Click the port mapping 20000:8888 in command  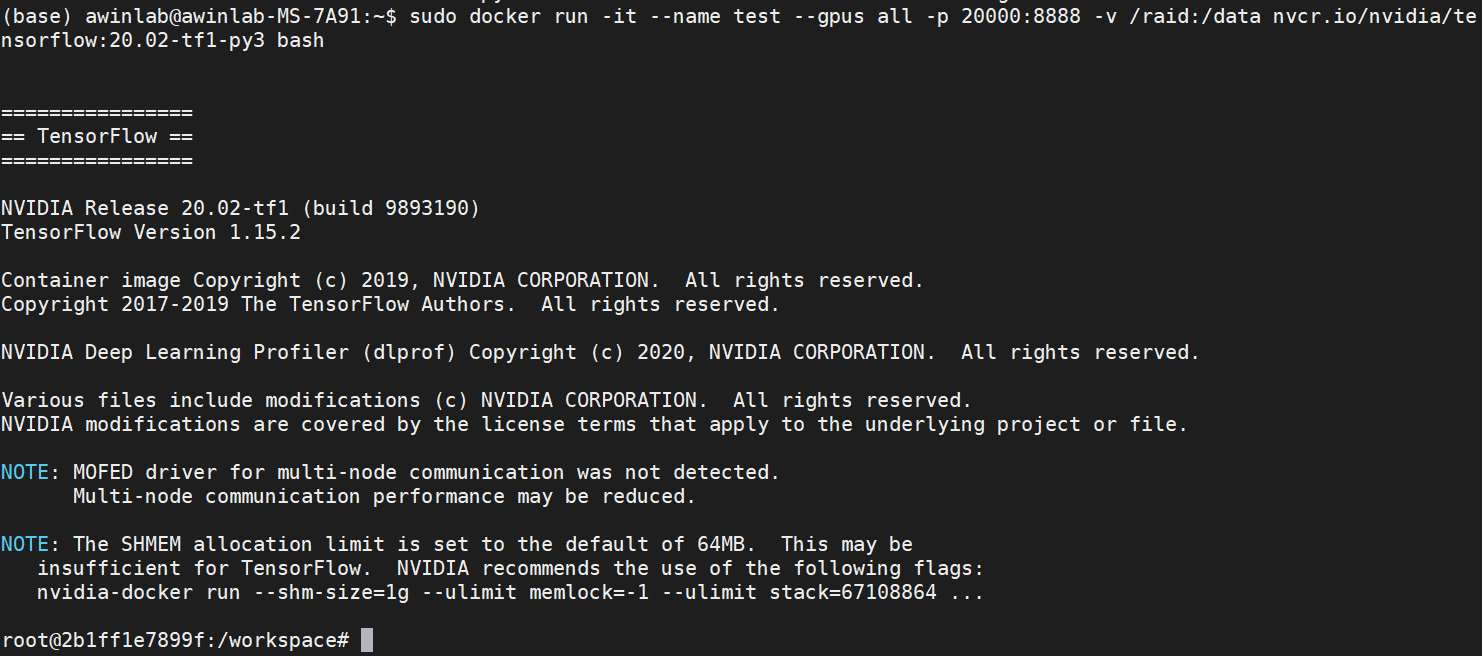coord(1021,17)
